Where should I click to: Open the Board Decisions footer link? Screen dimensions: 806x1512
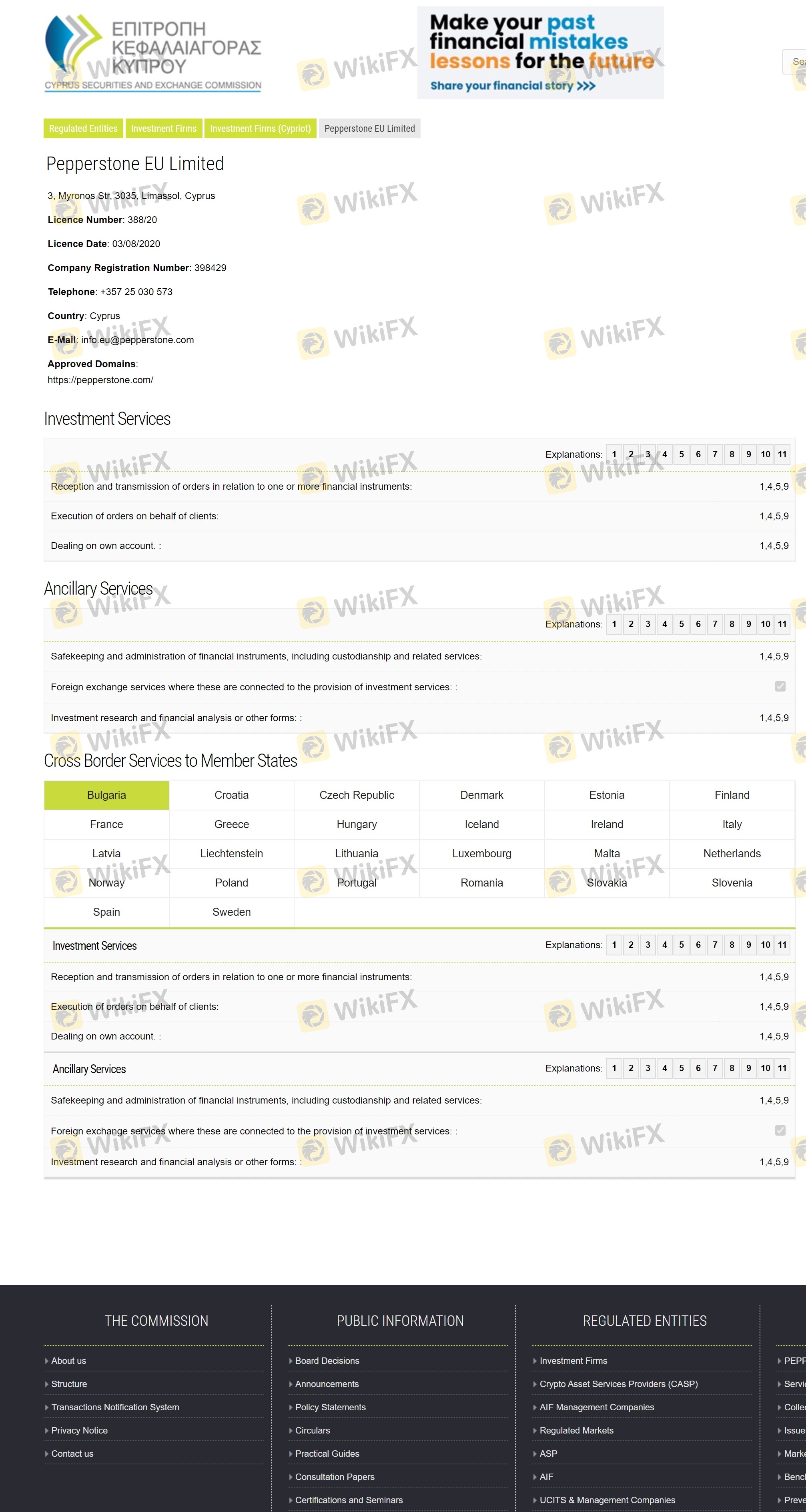tap(327, 1361)
